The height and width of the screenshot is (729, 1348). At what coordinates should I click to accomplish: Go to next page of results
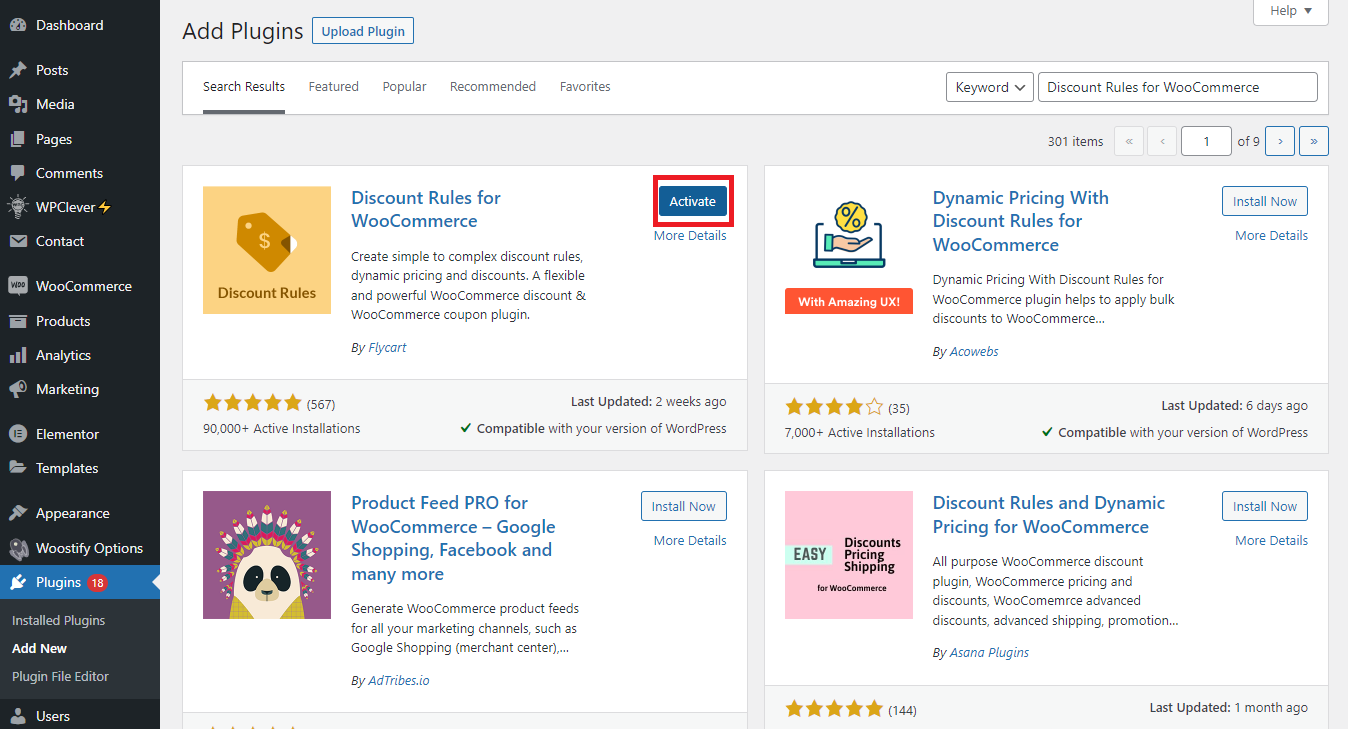coord(1280,141)
